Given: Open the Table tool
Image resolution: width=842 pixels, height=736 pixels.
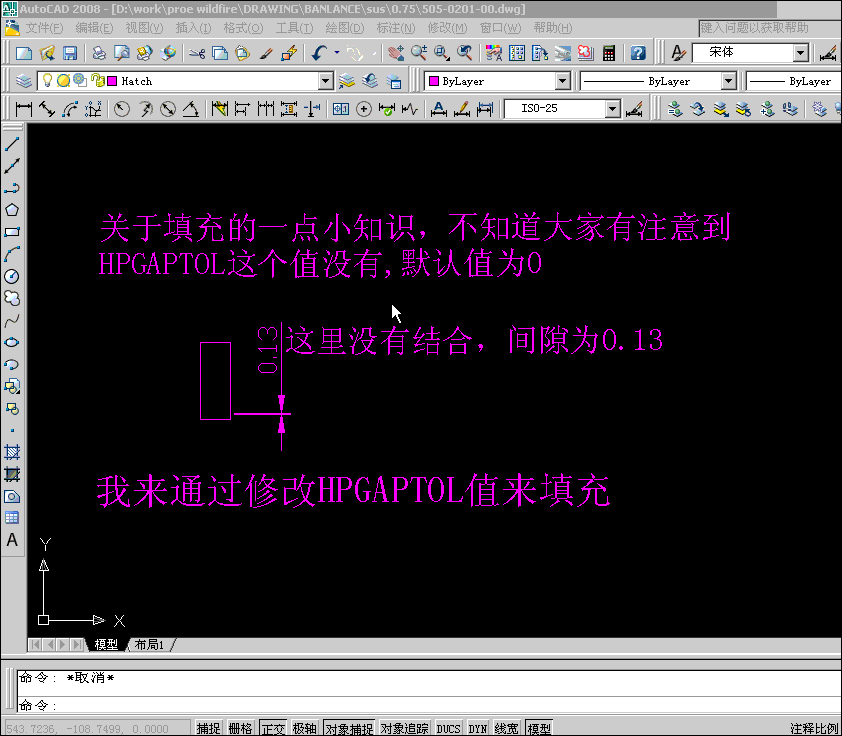Looking at the screenshot, I should pyautogui.click(x=12, y=518).
